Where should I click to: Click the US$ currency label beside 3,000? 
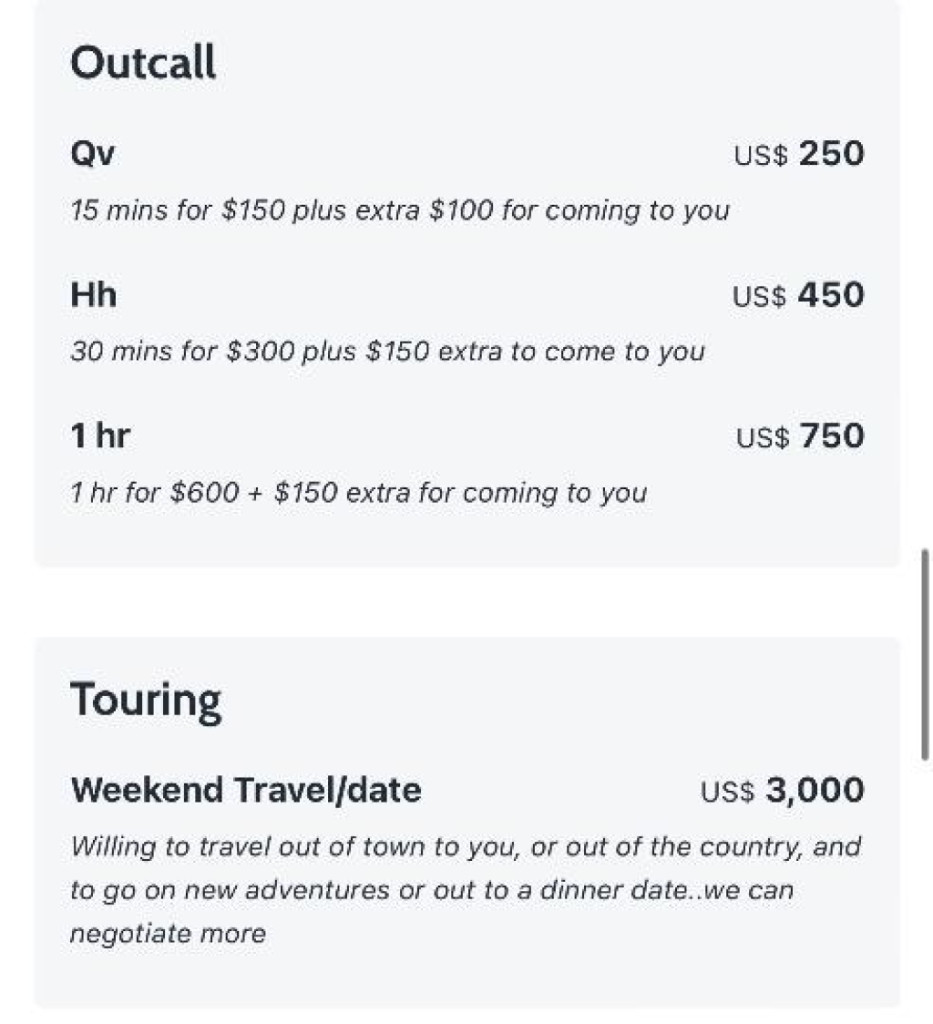pyautogui.click(x=727, y=792)
